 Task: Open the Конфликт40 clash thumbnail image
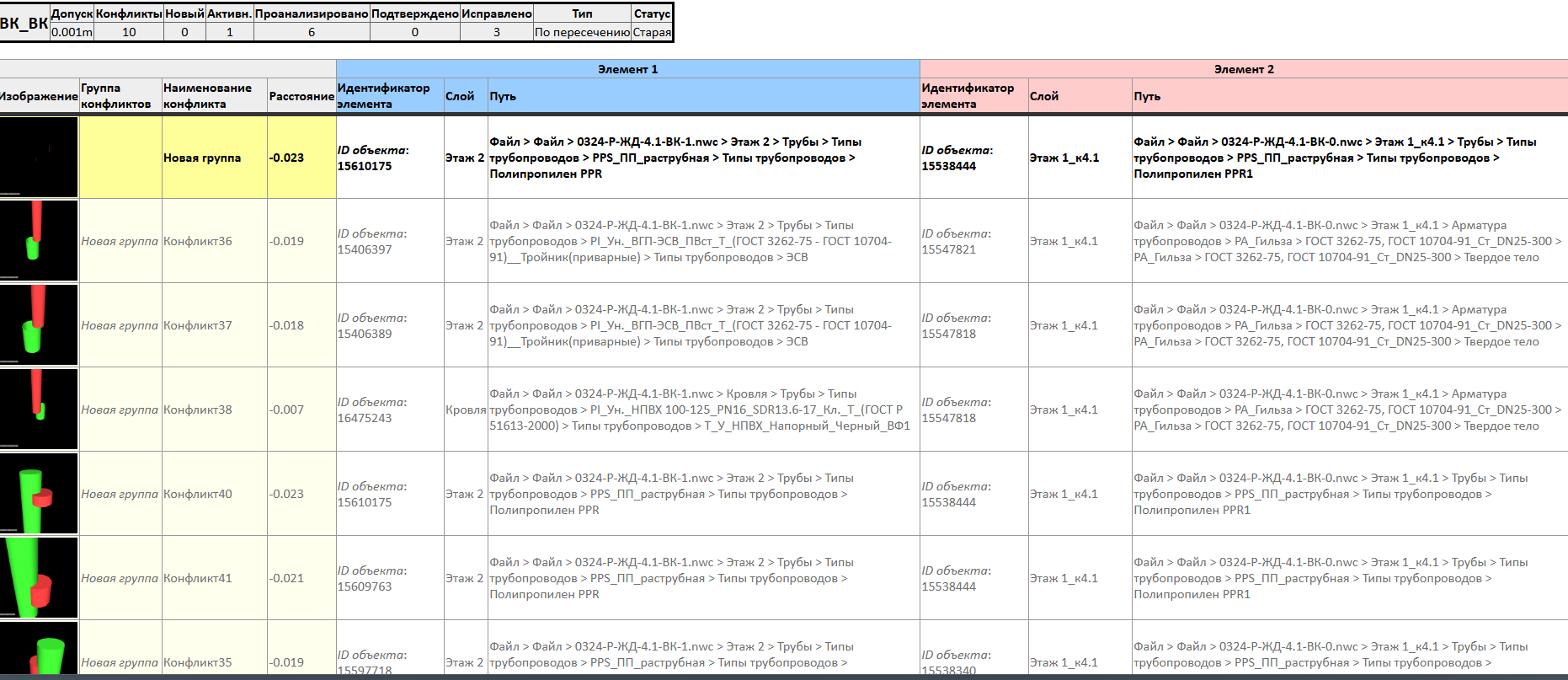(39, 493)
